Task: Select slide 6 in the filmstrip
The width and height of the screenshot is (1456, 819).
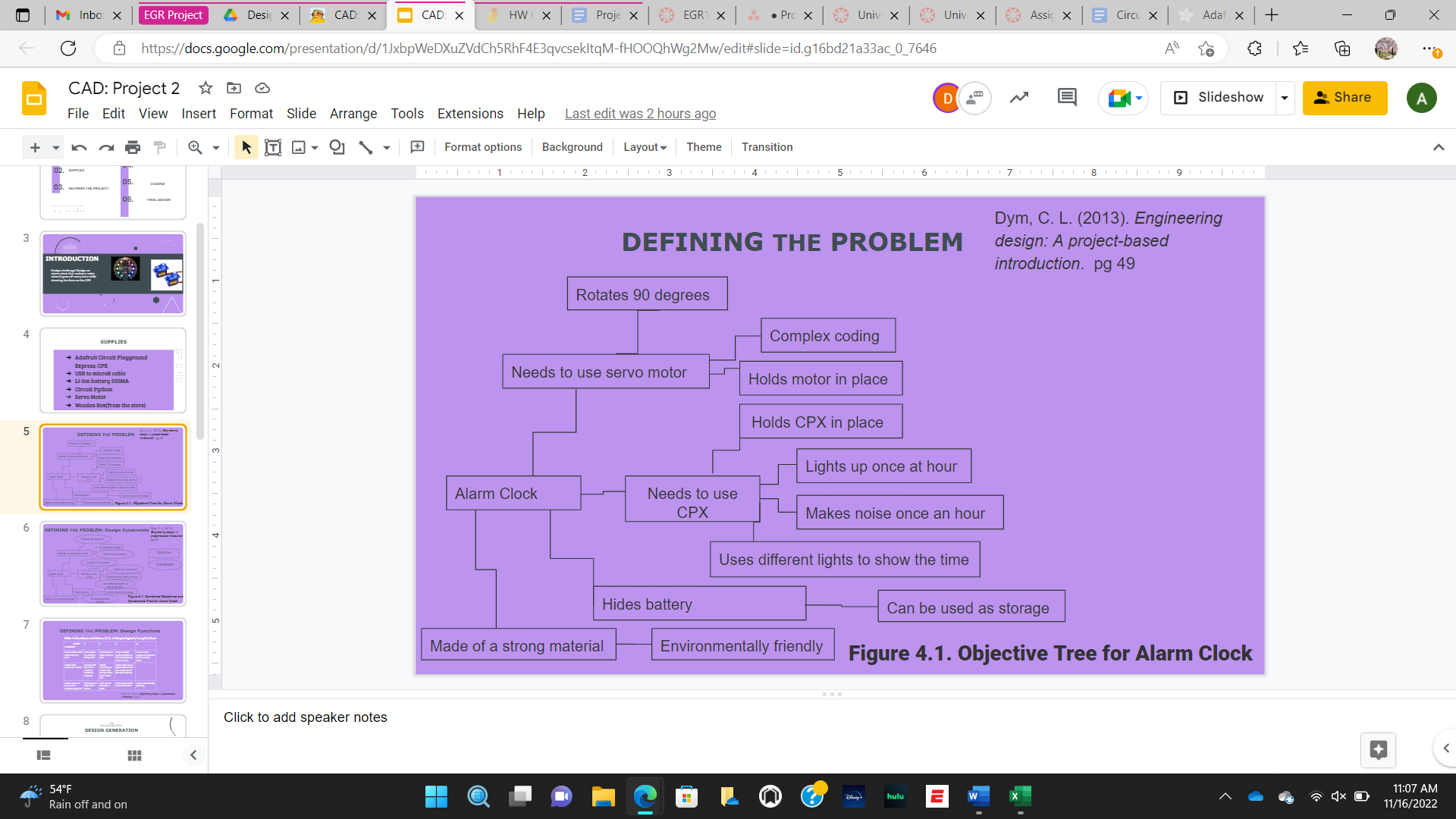Action: tap(112, 563)
